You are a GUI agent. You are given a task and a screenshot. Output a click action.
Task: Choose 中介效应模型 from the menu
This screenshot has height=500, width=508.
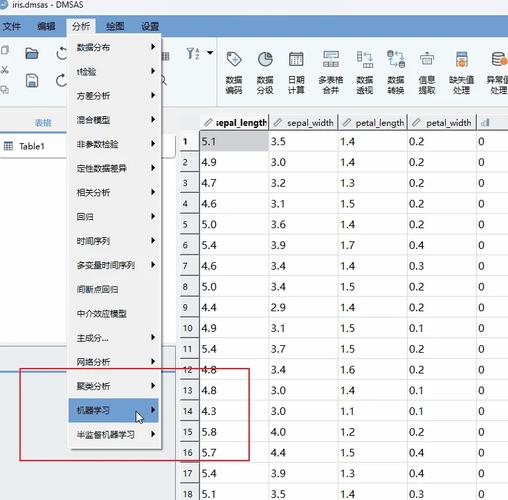115,313
